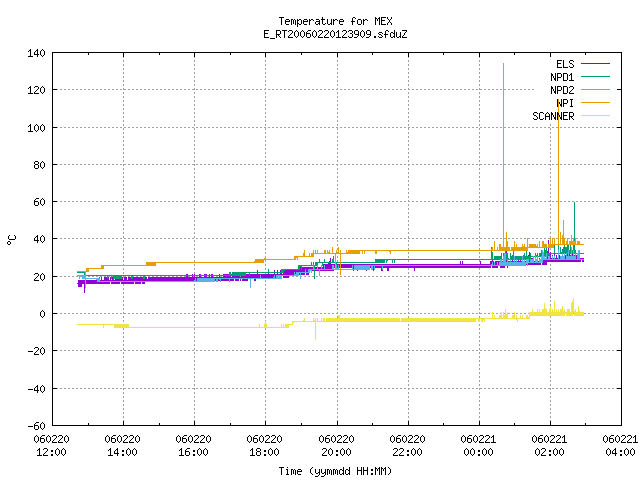
Task: Click the y-axis value -60
Action: (37, 426)
